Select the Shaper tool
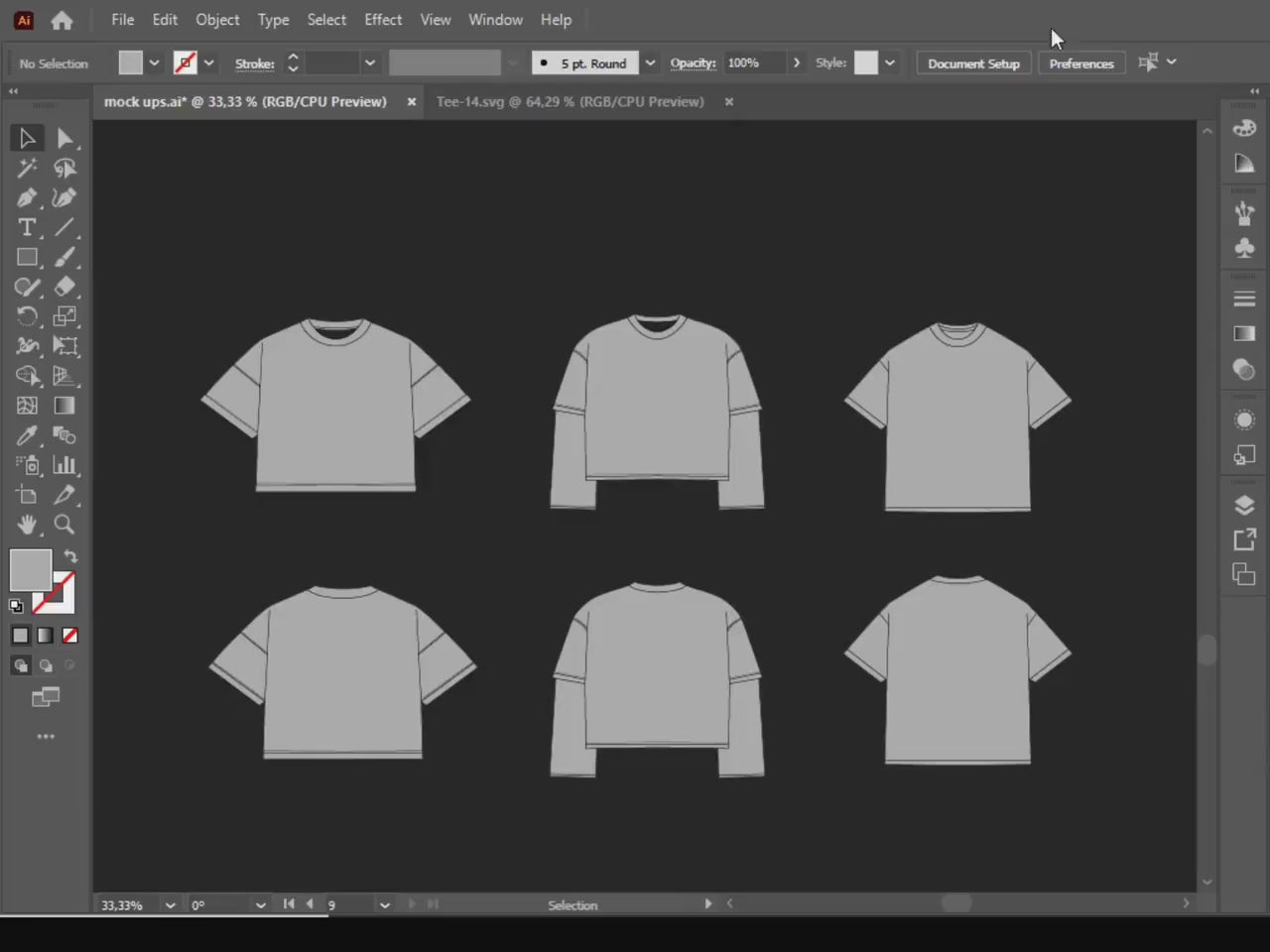Viewport: 1270px width, 952px height. click(27, 287)
